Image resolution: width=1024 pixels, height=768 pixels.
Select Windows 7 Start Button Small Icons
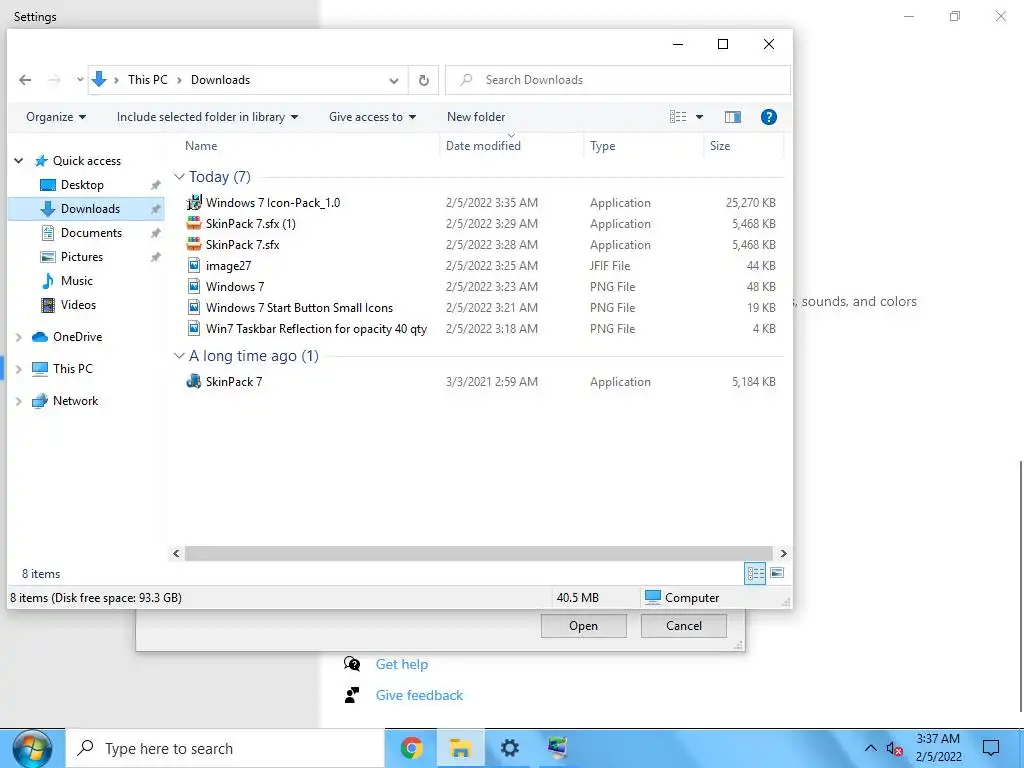[299, 308]
